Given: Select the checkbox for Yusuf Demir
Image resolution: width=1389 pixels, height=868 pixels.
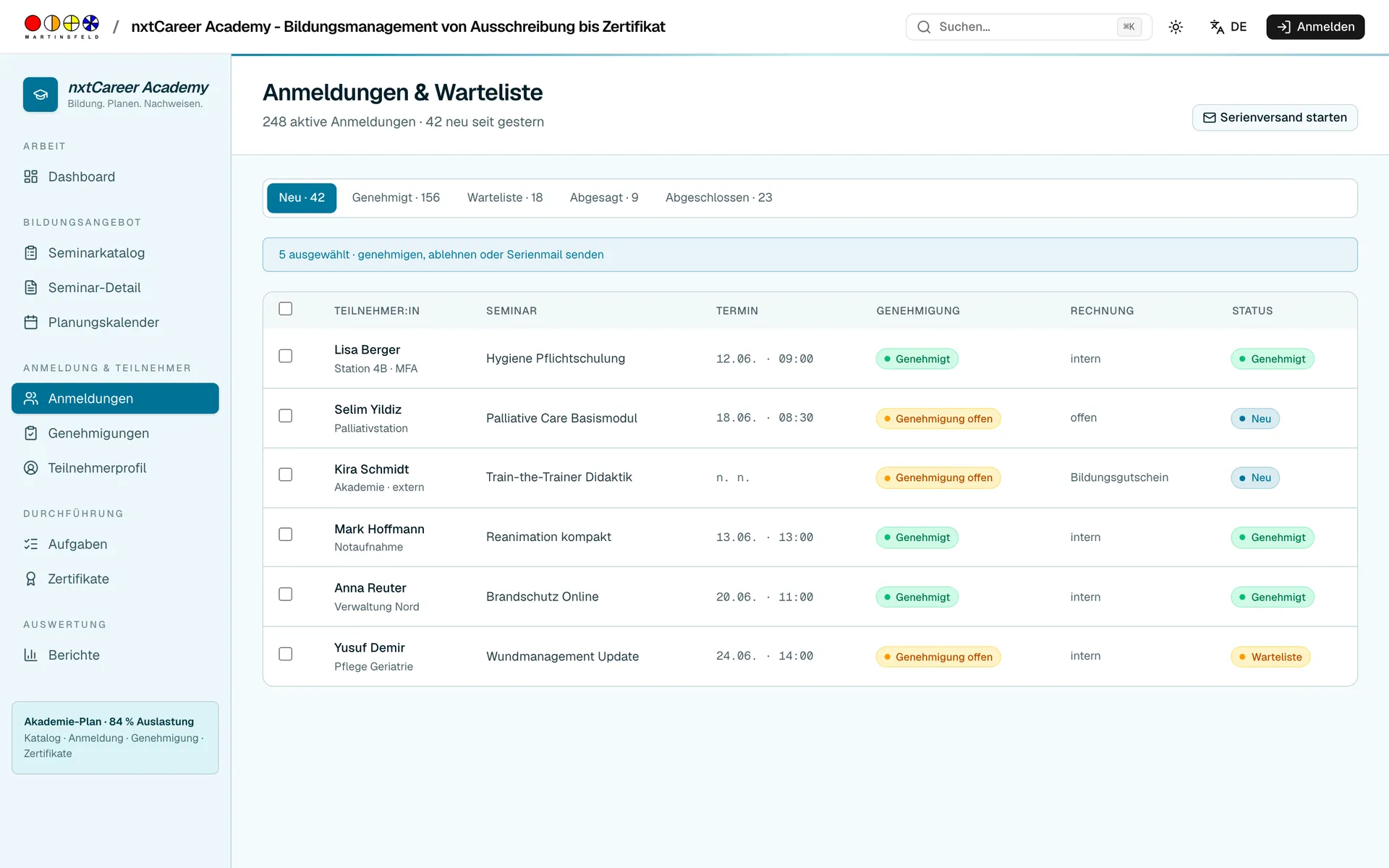Looking at the screenshot, I should (286, 654).
